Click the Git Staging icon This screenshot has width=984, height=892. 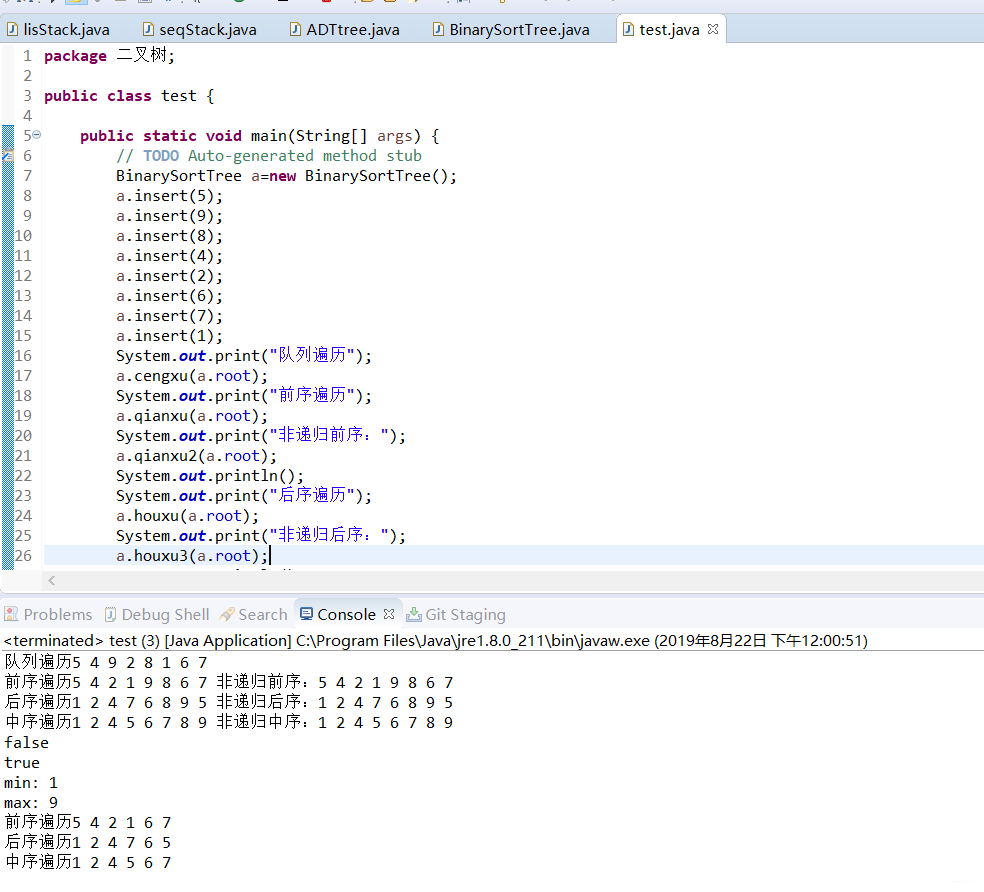click(414, 615)
